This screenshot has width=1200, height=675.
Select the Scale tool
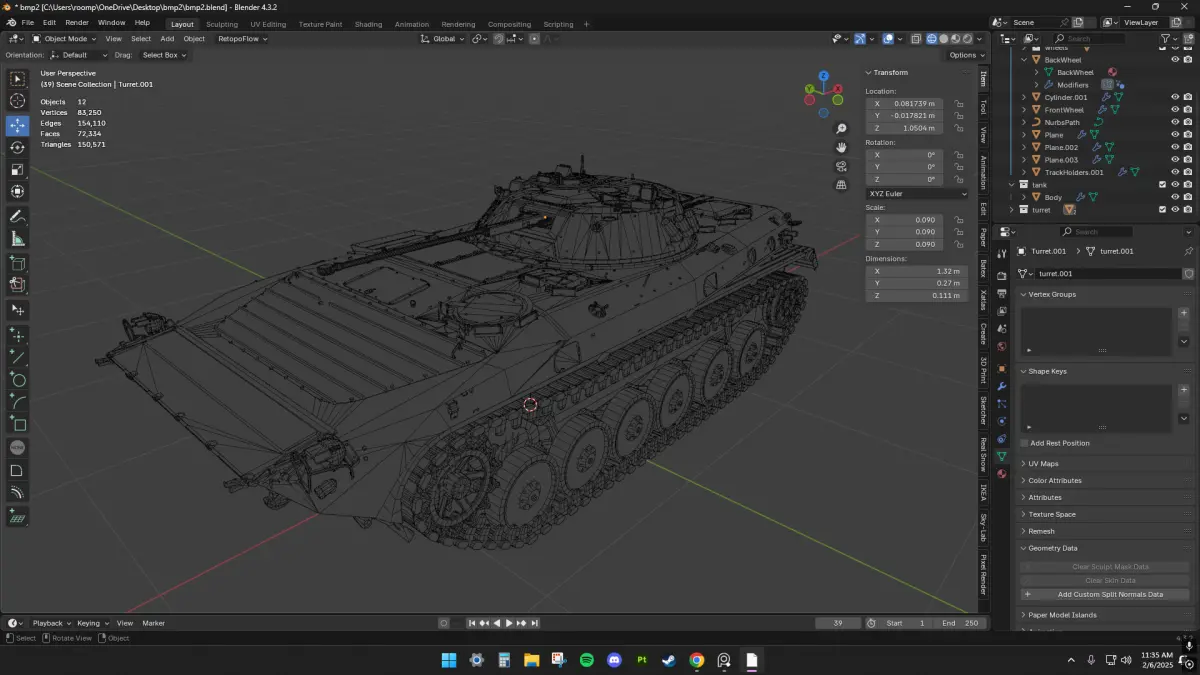pyautogui.click(x=17, y=170)
